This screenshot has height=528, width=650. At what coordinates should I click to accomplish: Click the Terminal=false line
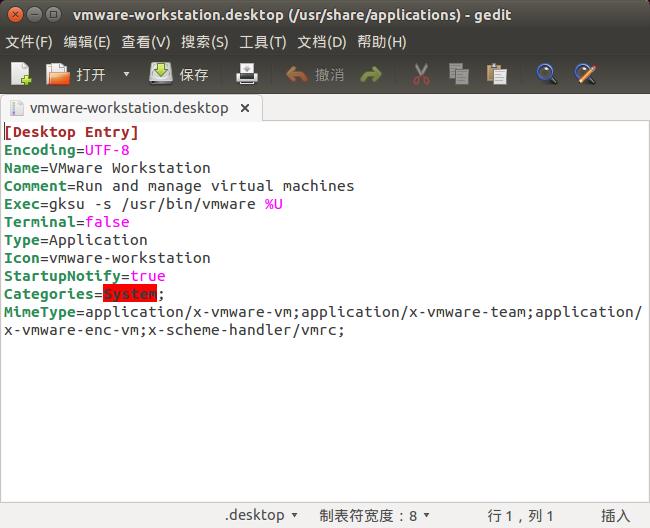click(67, 222)
